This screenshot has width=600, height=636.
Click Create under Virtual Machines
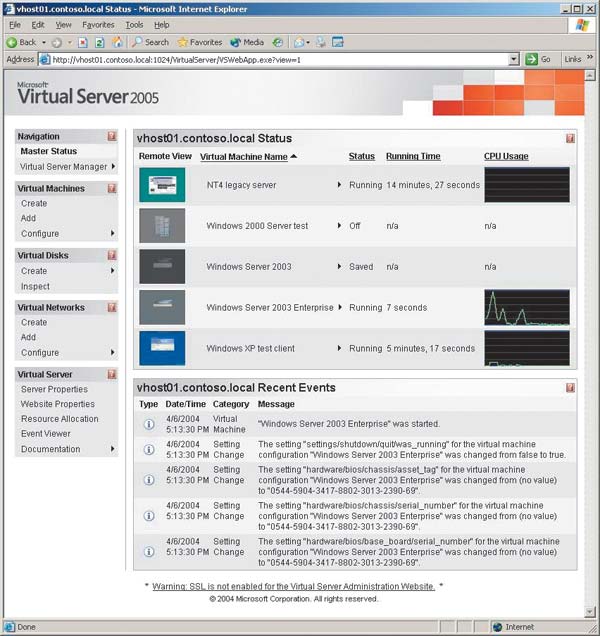click(x=34, y=204)
